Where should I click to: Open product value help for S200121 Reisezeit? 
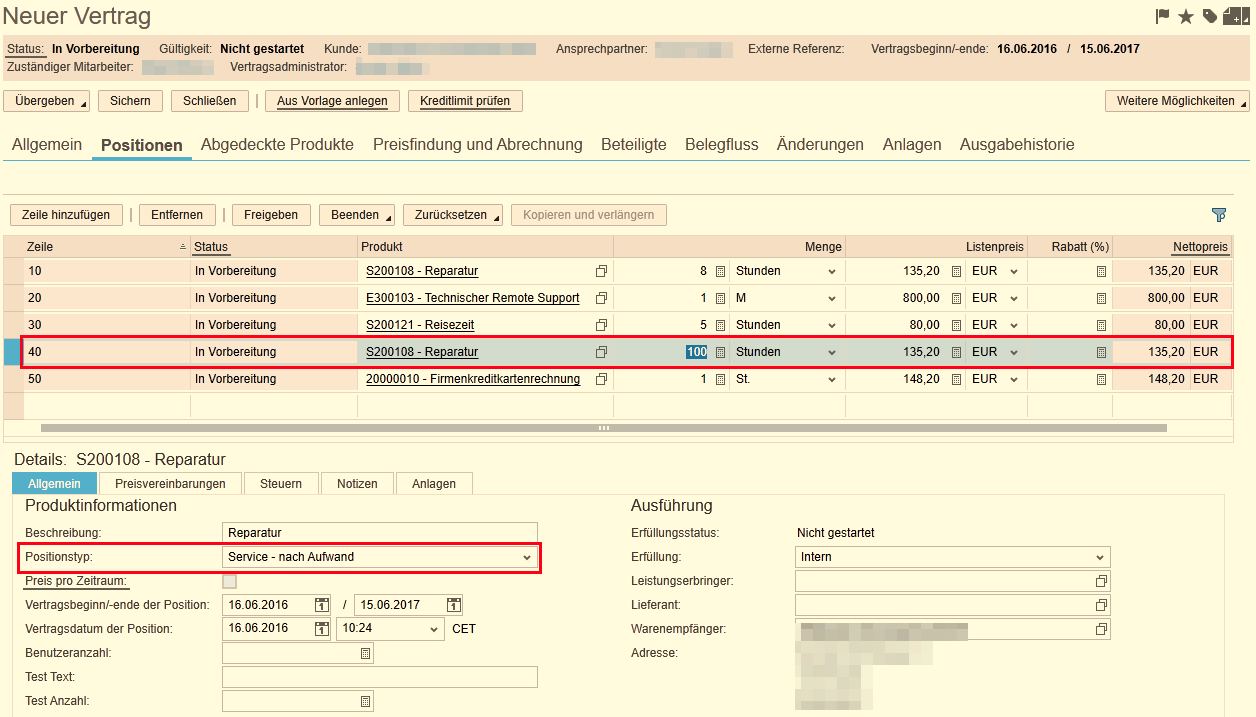click(601, 325)
